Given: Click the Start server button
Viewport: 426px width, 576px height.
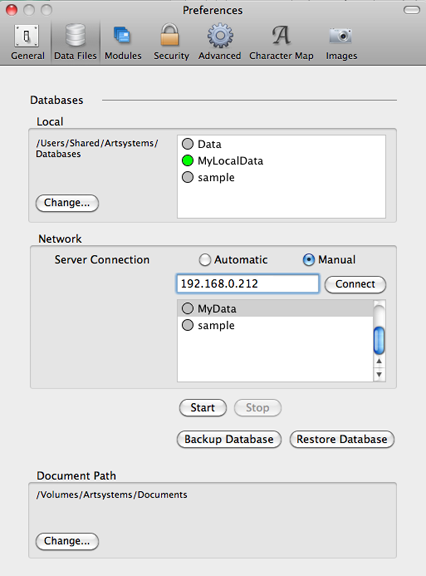Looking at the screenshot, I should pos(203,408).
